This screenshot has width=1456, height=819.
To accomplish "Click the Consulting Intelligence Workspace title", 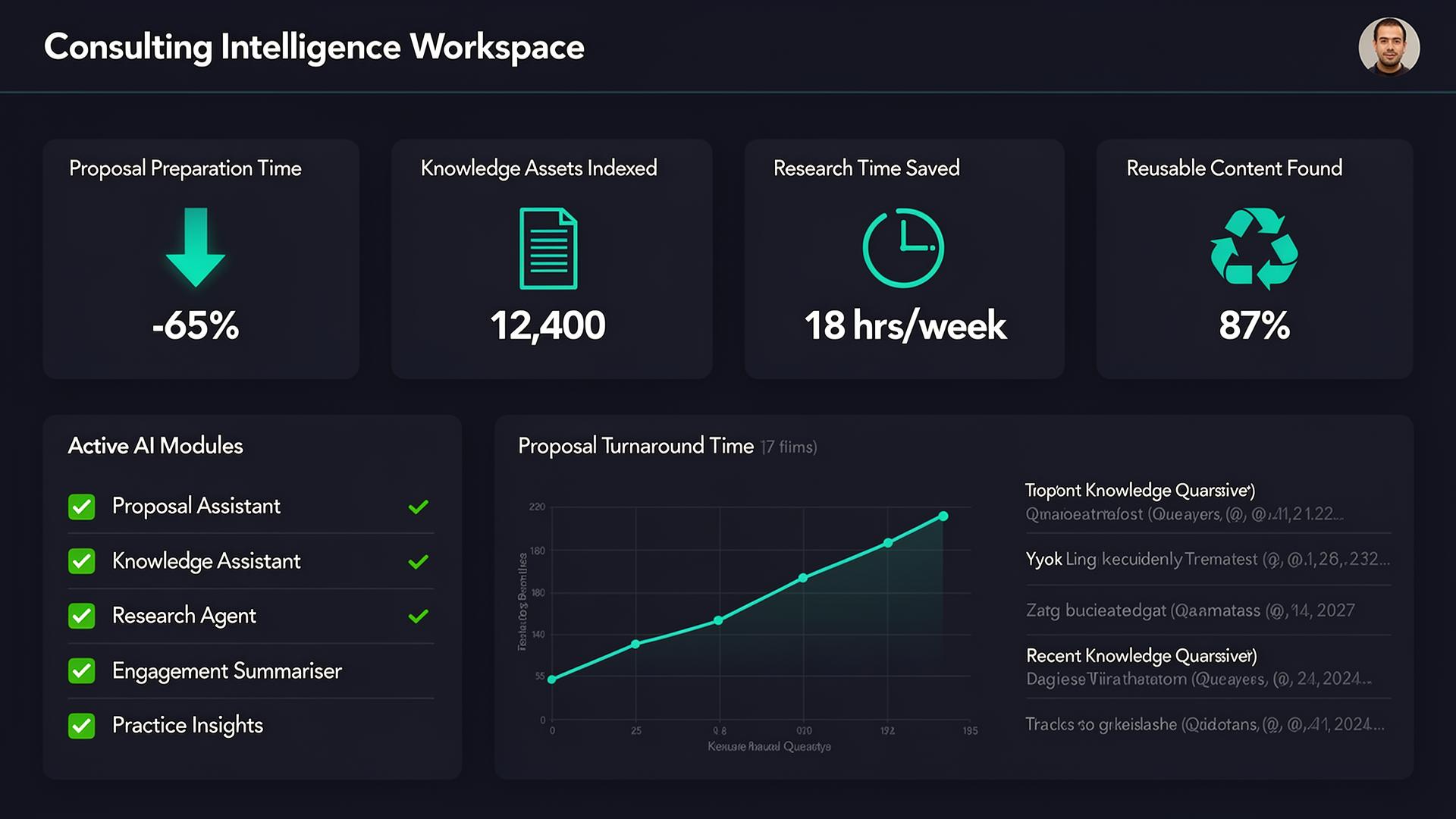I will click(314, 47).
